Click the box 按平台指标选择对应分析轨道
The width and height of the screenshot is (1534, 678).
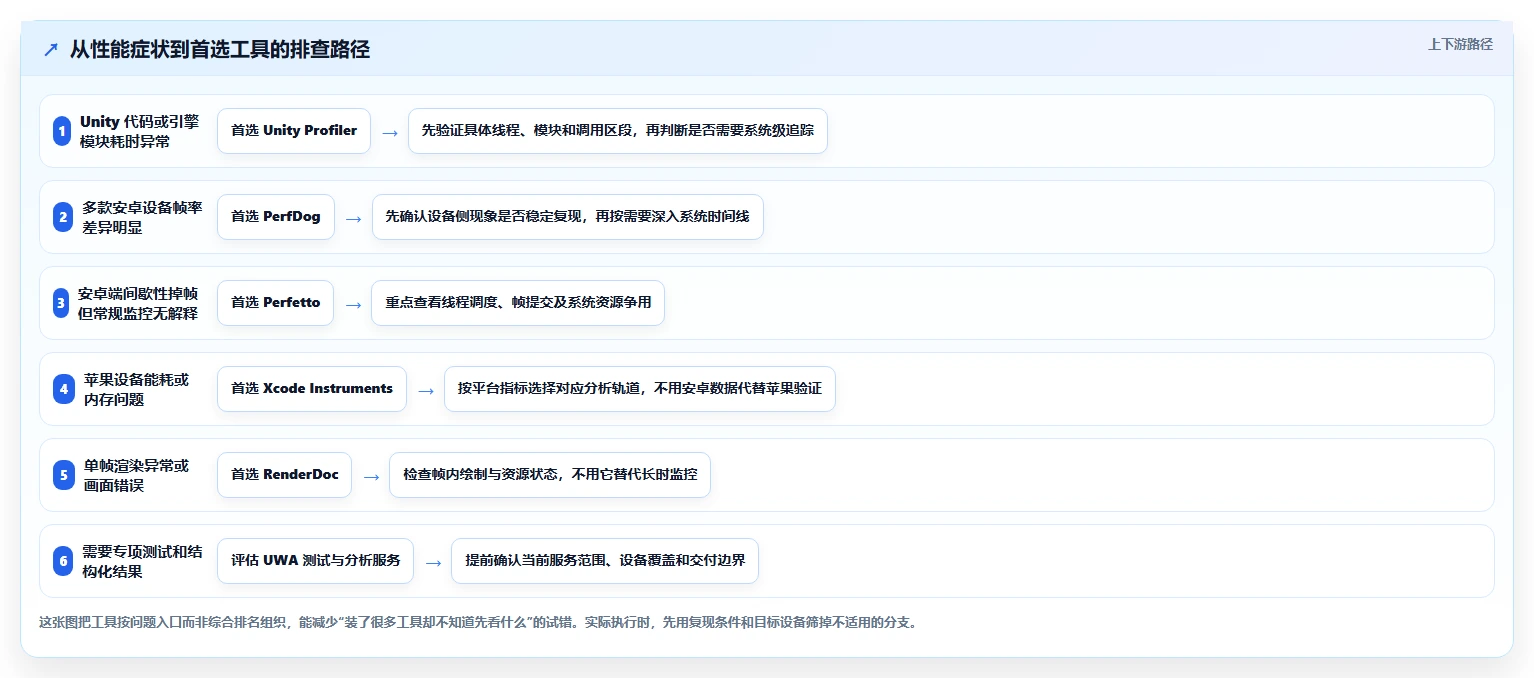coord(640,389)
